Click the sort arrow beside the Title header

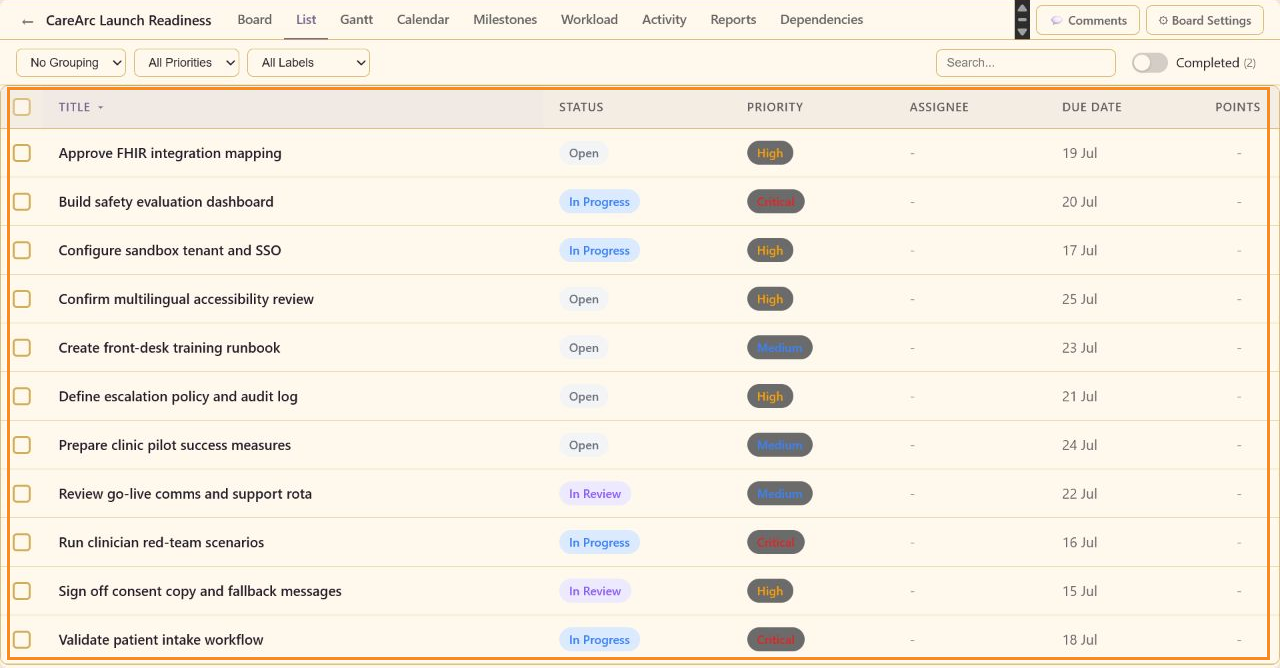(100, 107)
